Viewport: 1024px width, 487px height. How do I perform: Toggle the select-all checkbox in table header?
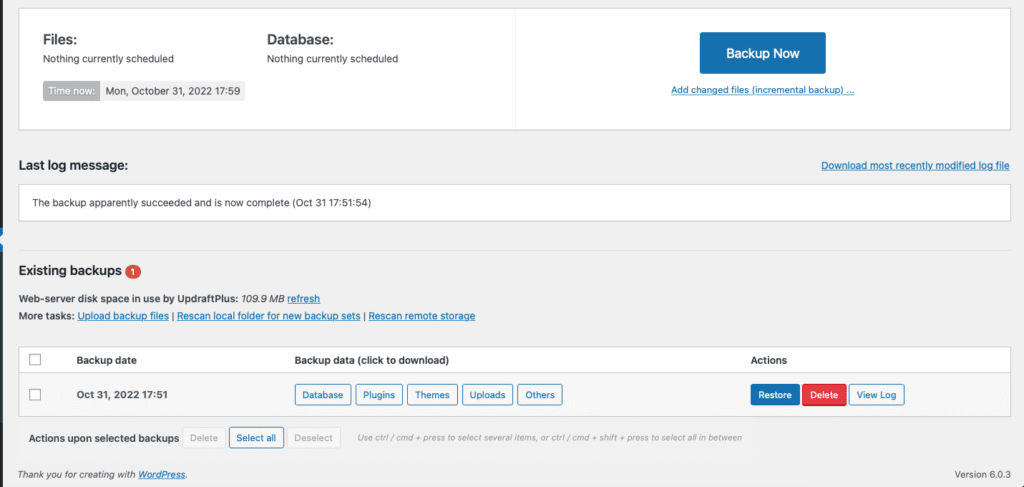click(x=35, y=360)
